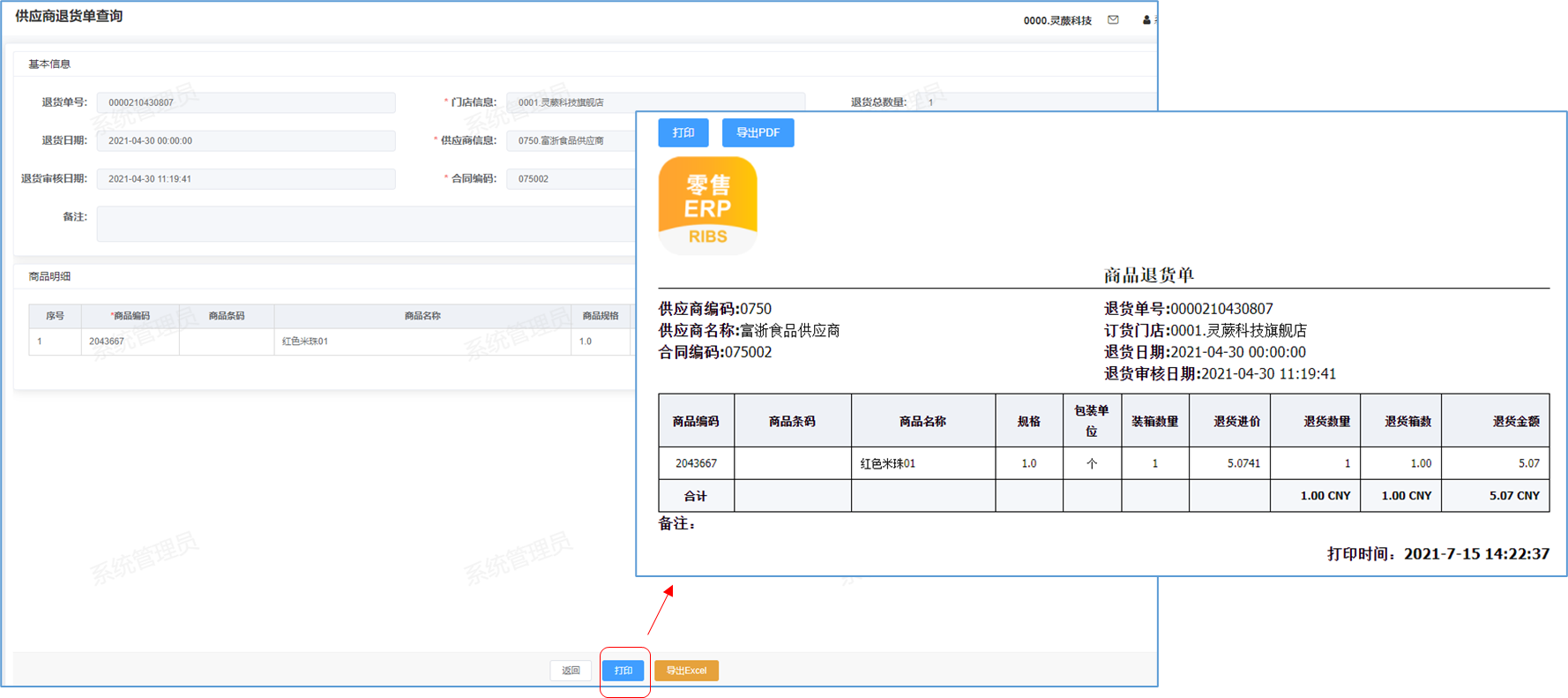Select the row cell with code 2043667
This screenshot has width=1568, height=698.
pyautogui.click(x=130, y=341)
